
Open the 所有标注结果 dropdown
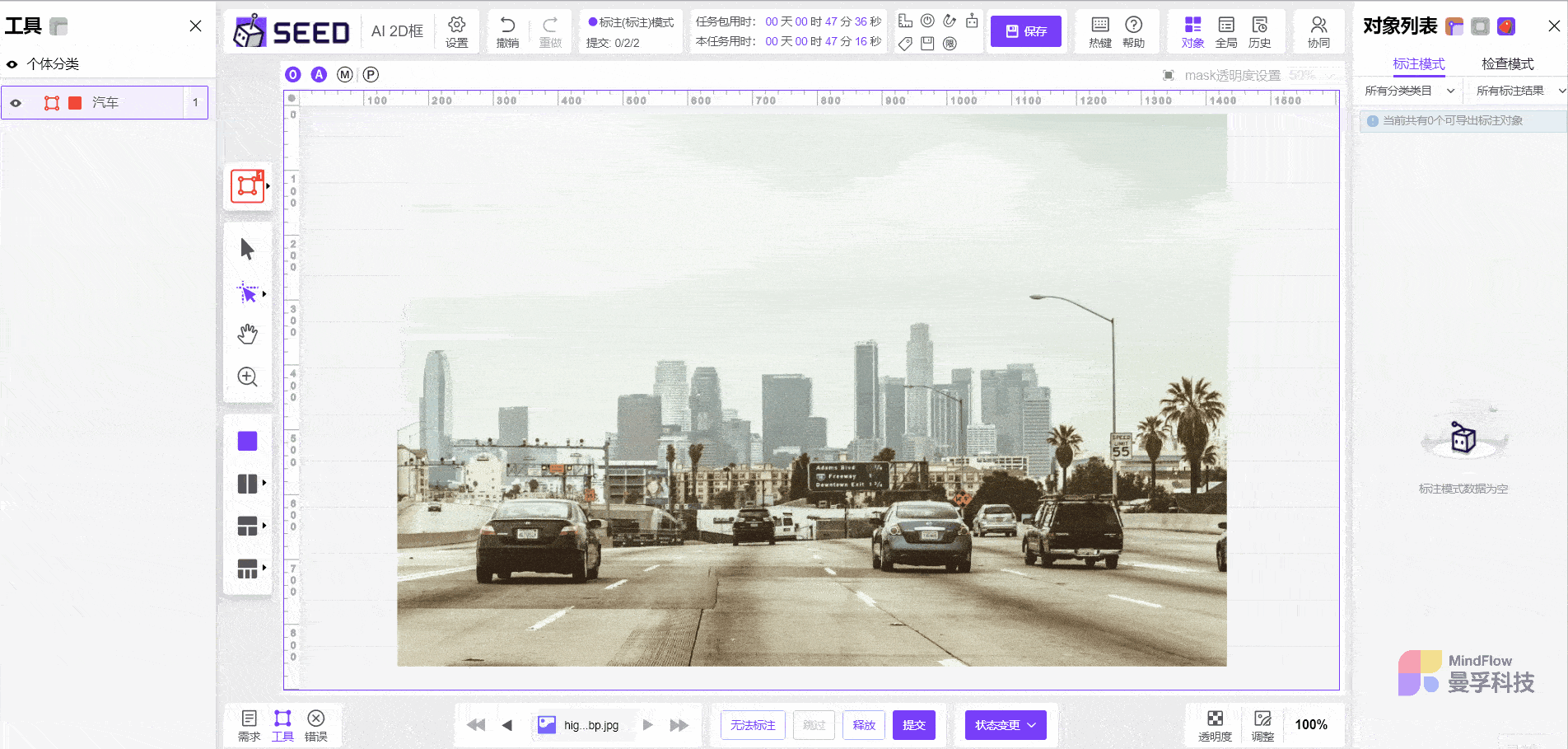click(x=1520, y=91)
